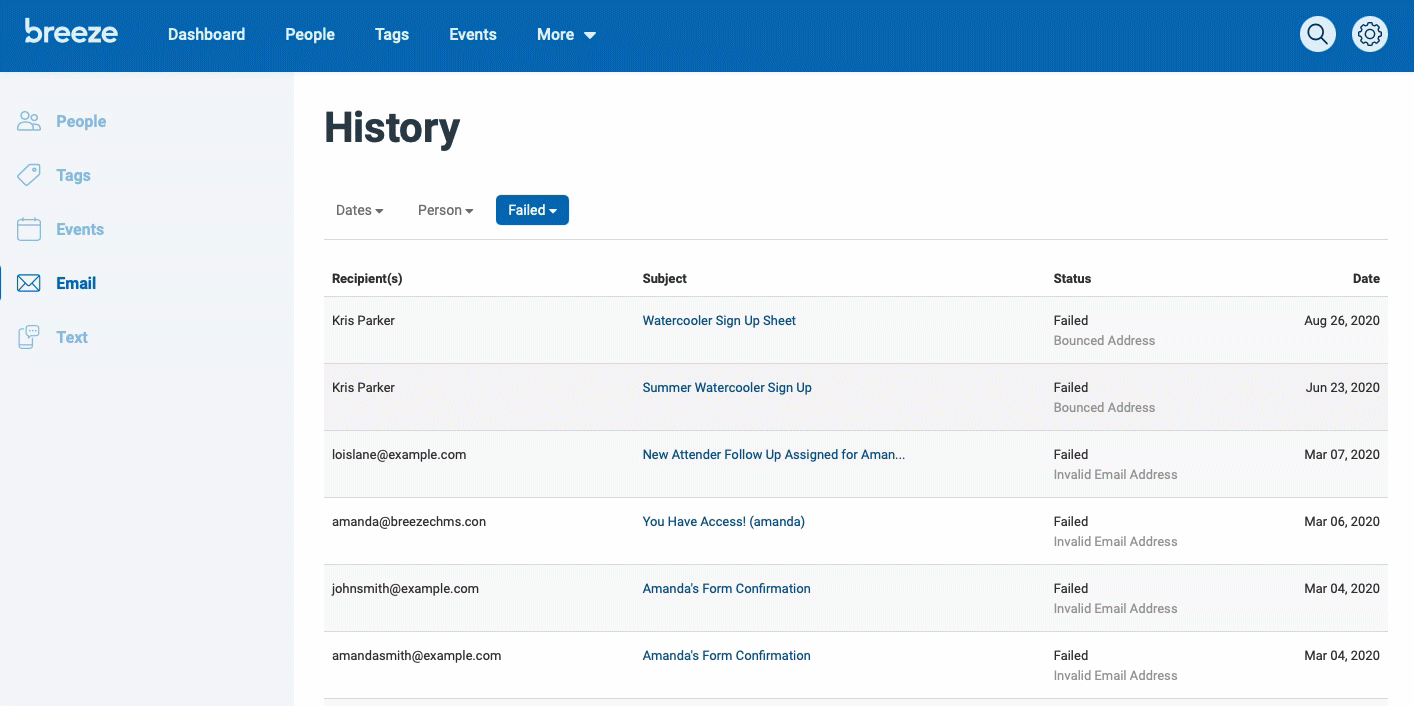Click the Tags sidebar tag icon
1414x706 pixels.
(29, 175)
